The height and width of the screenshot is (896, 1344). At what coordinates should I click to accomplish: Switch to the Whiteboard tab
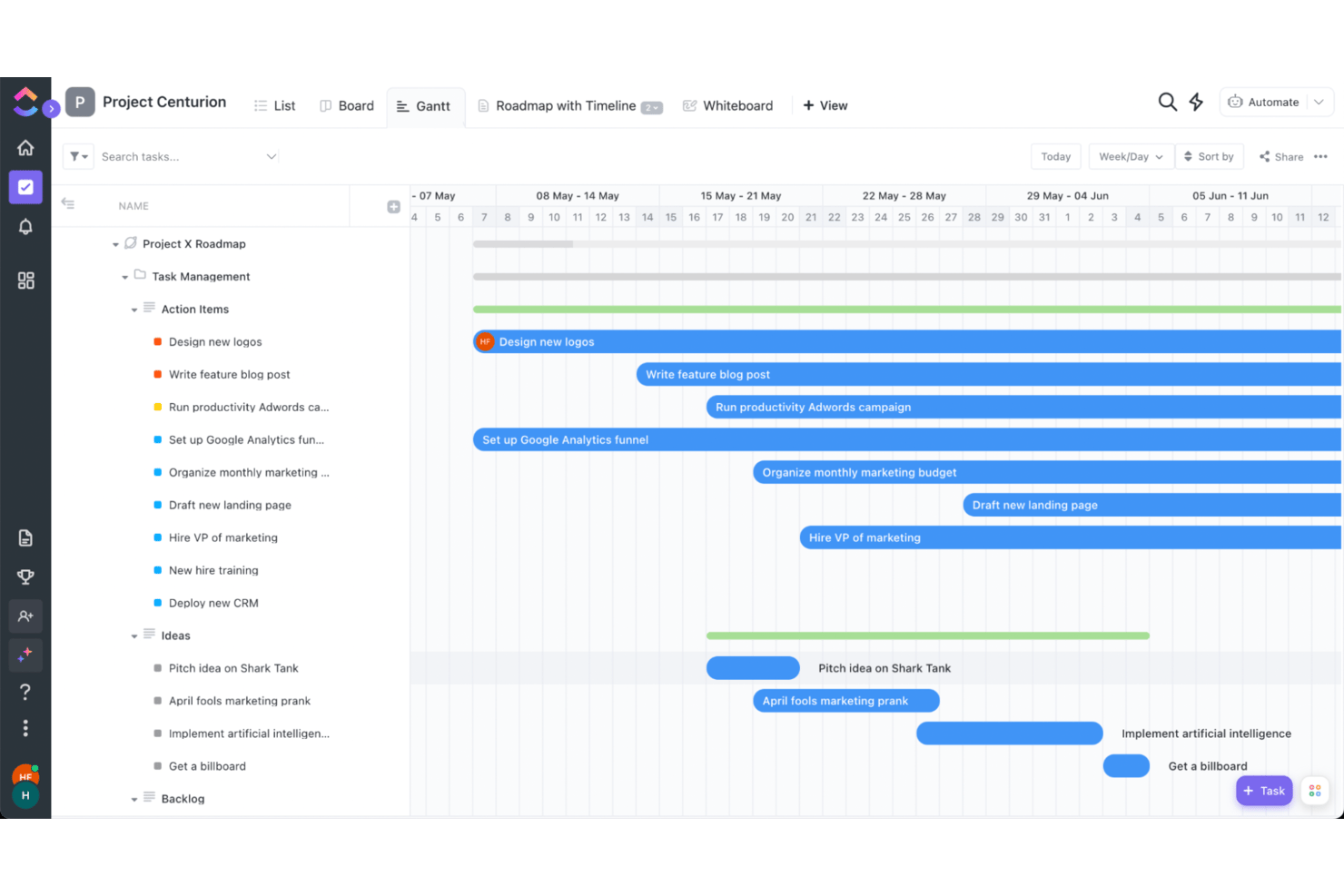(728, 106)
